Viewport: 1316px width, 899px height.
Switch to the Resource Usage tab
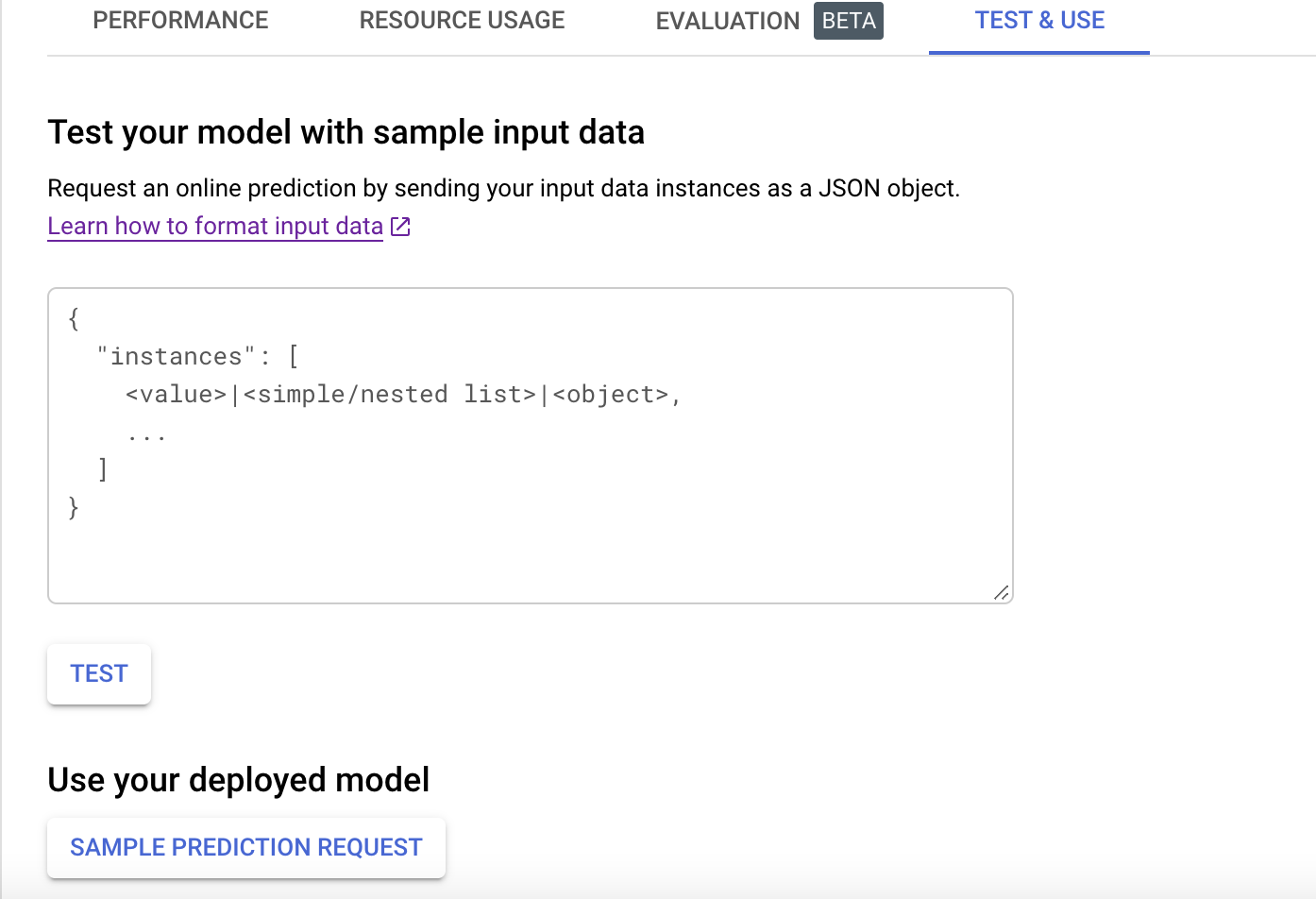[x=462, y=21]
